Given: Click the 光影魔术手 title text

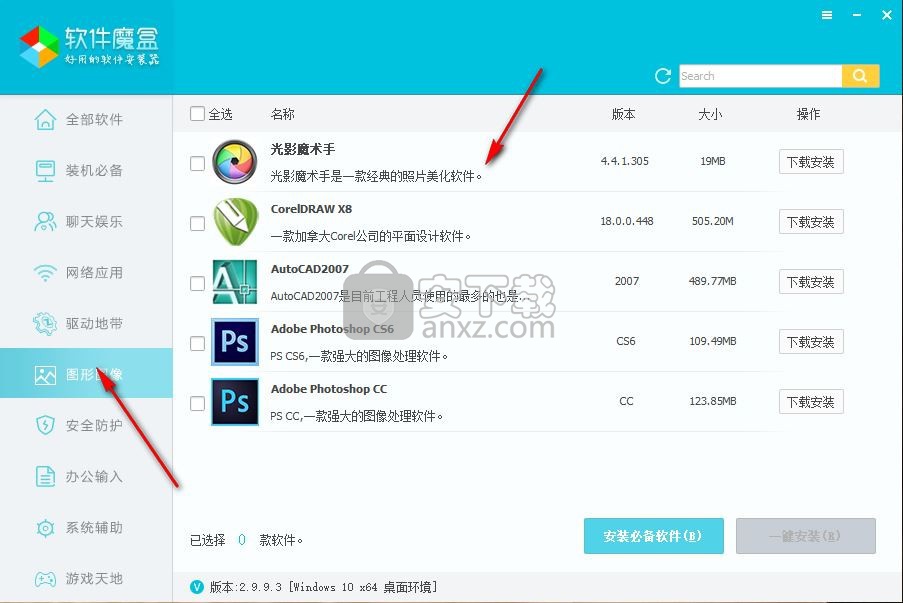Looking at the screenshot, I should [303, 149].
